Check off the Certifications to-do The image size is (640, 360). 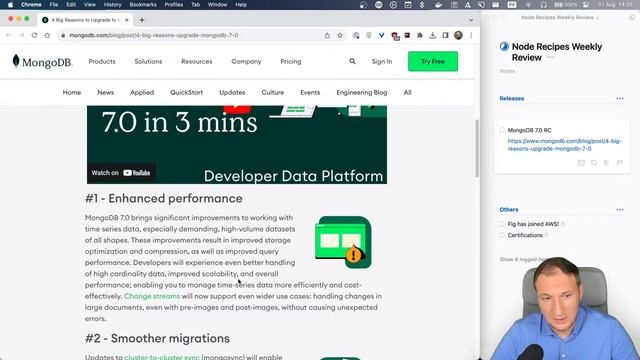[502, 236]
